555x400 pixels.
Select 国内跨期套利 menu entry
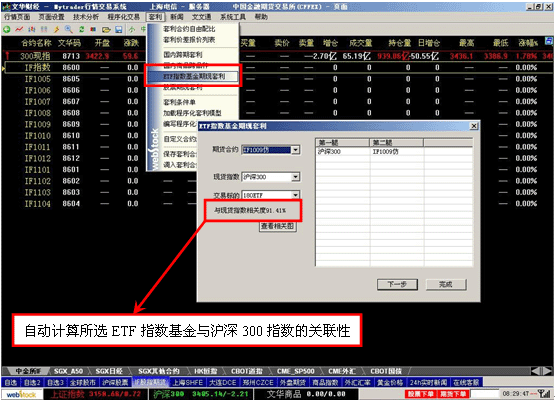point(183,55)
